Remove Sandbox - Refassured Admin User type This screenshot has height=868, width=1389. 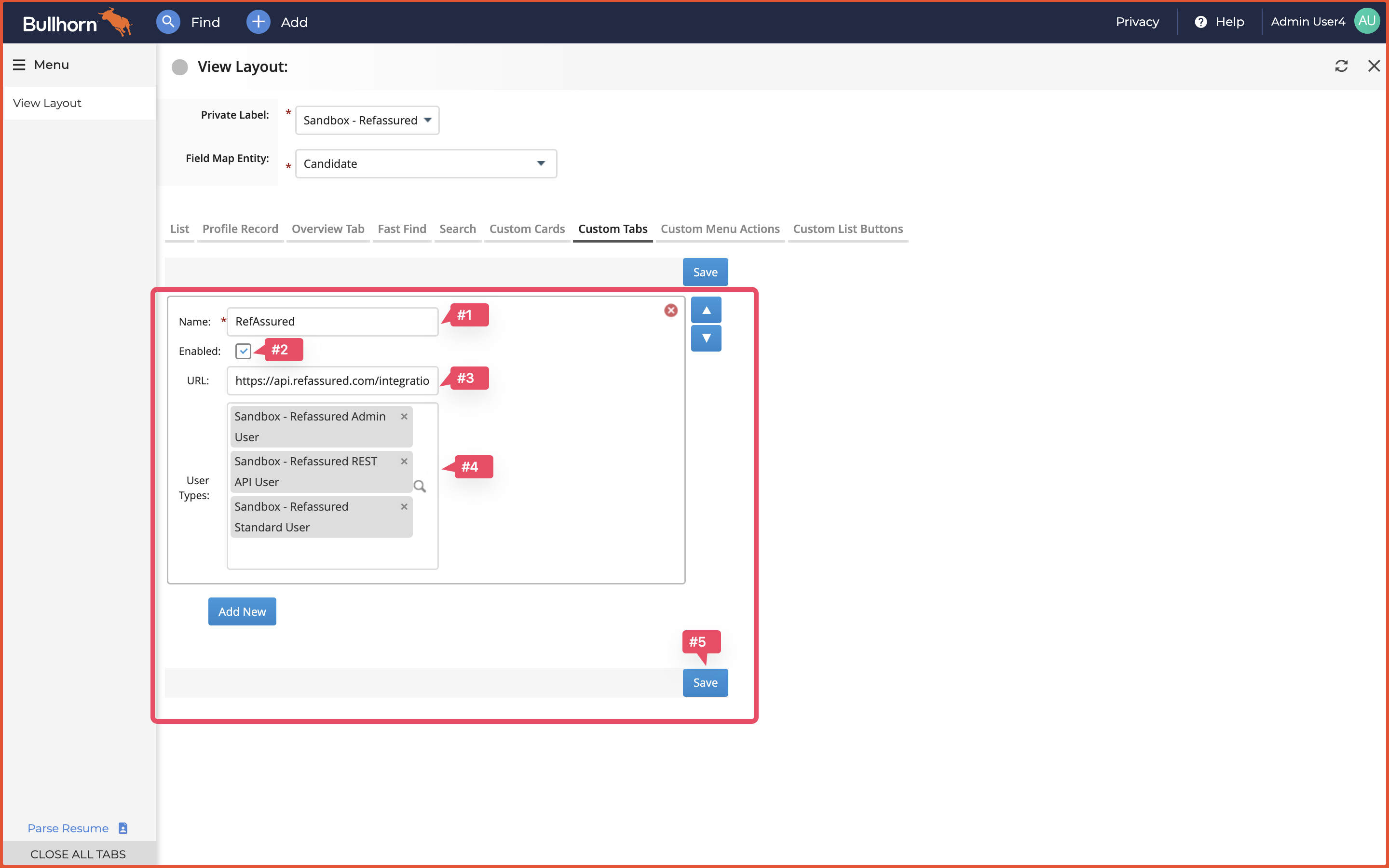click(404, 417)
